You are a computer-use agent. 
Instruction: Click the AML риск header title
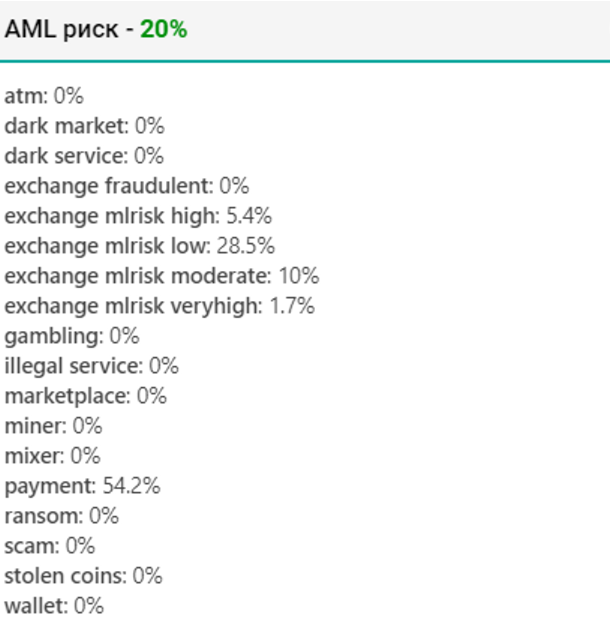[68, 30]
